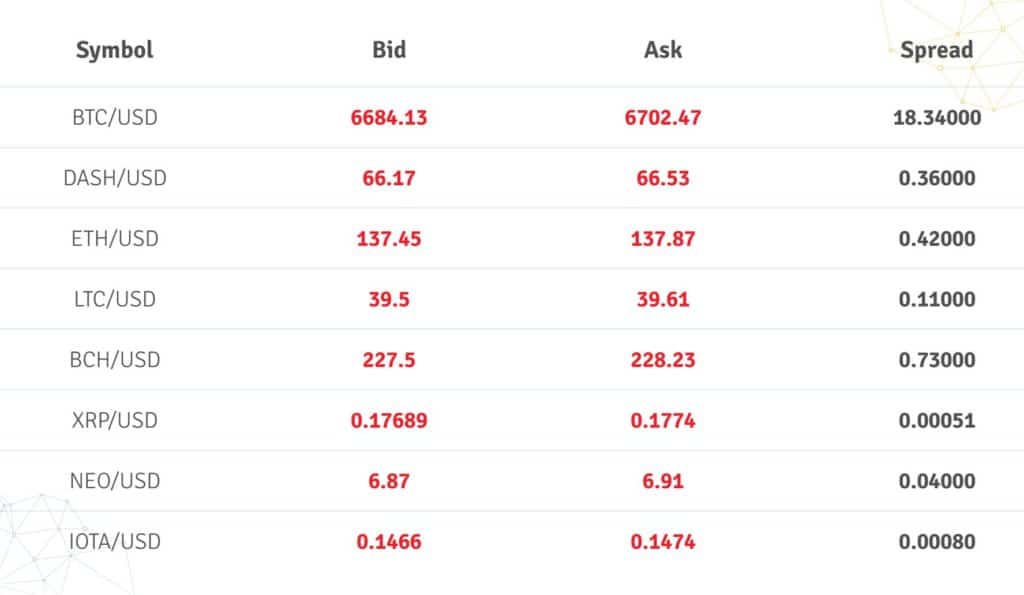
Task: Select ETH bid price 137.45
Action: tap(389, 239)
